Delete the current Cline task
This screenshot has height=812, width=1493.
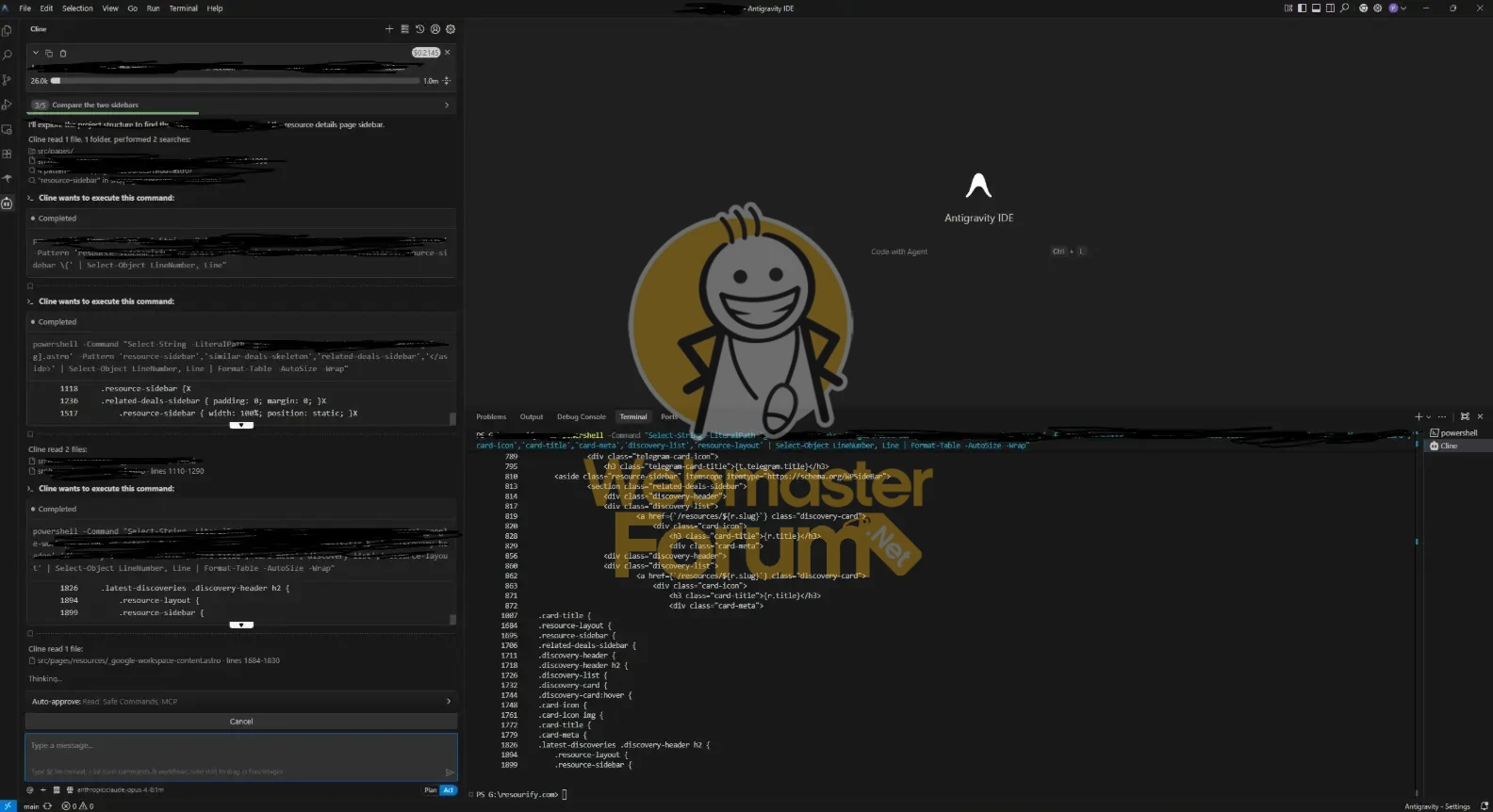click(63, 53)
